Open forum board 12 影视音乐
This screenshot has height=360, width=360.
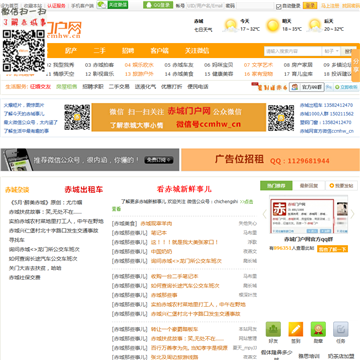pos(99,74)
